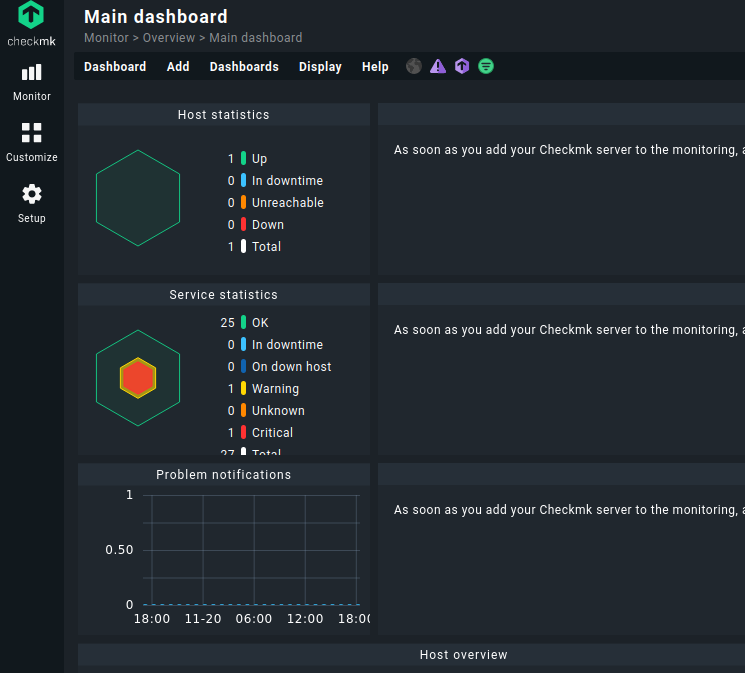Open the Customize sidebar menu

[x=31, y=143]
